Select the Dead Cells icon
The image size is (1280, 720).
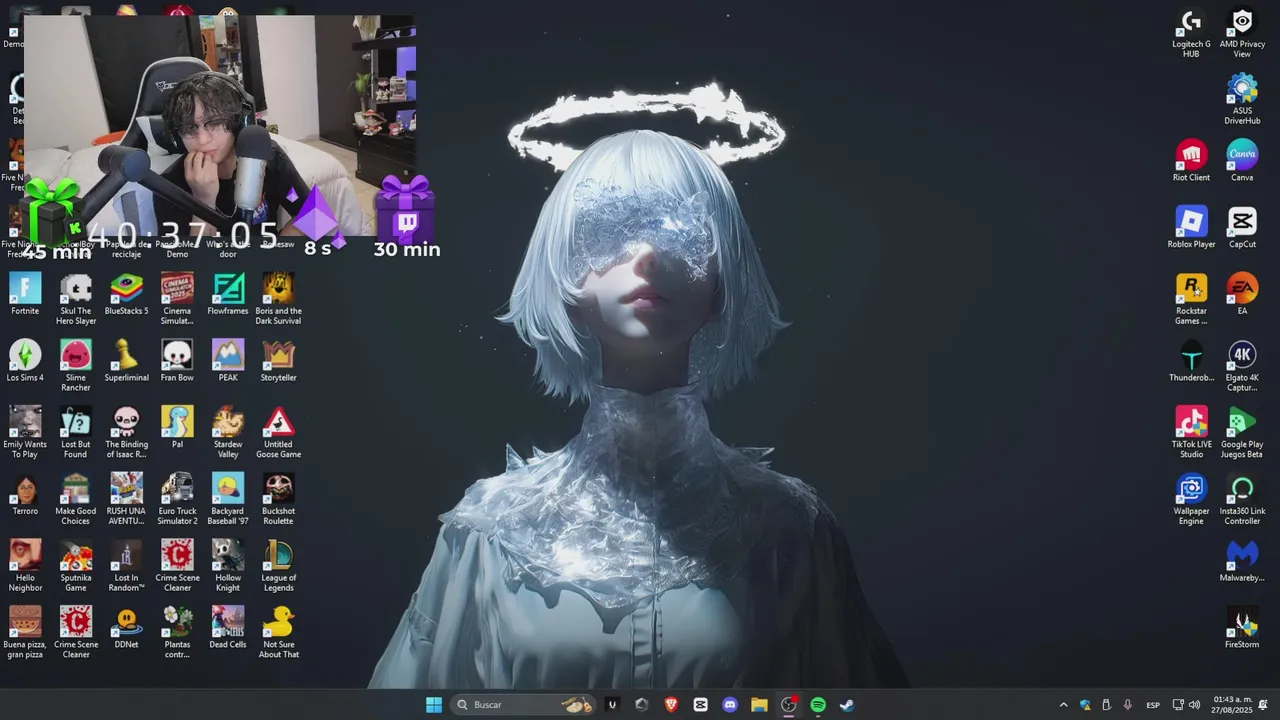coord(228,628)
